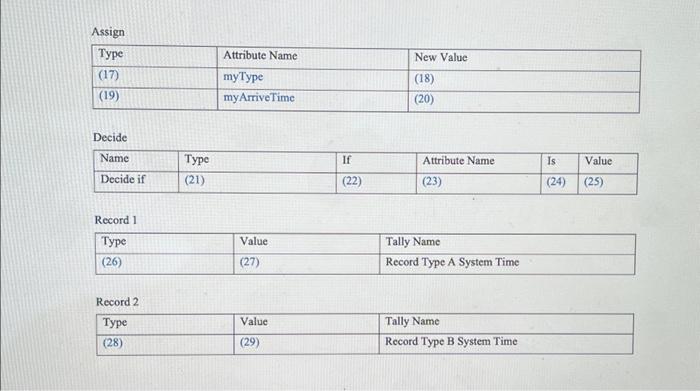
Task: Click the Decide if name cell
Action: pos(136,181)
